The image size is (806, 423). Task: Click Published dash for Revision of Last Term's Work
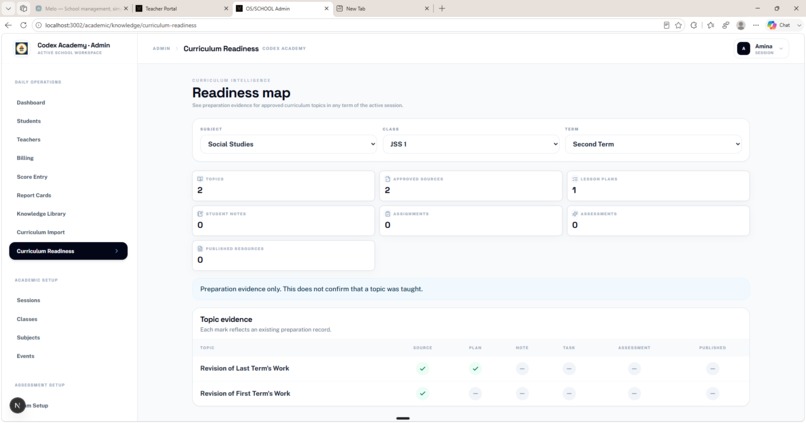(x=712, y=369)
